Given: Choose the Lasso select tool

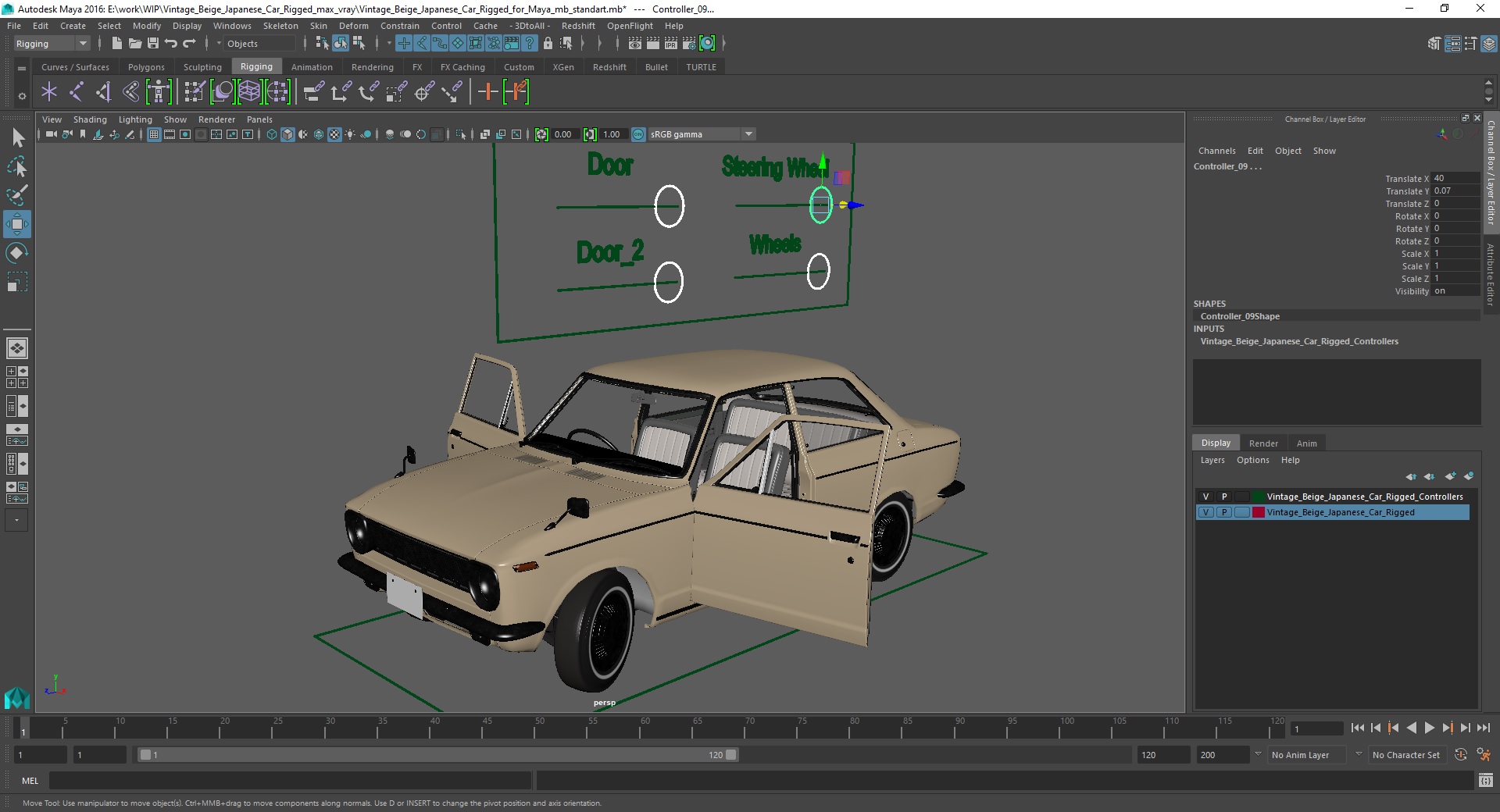Looking at the screenshot, I should coord(17,167).
